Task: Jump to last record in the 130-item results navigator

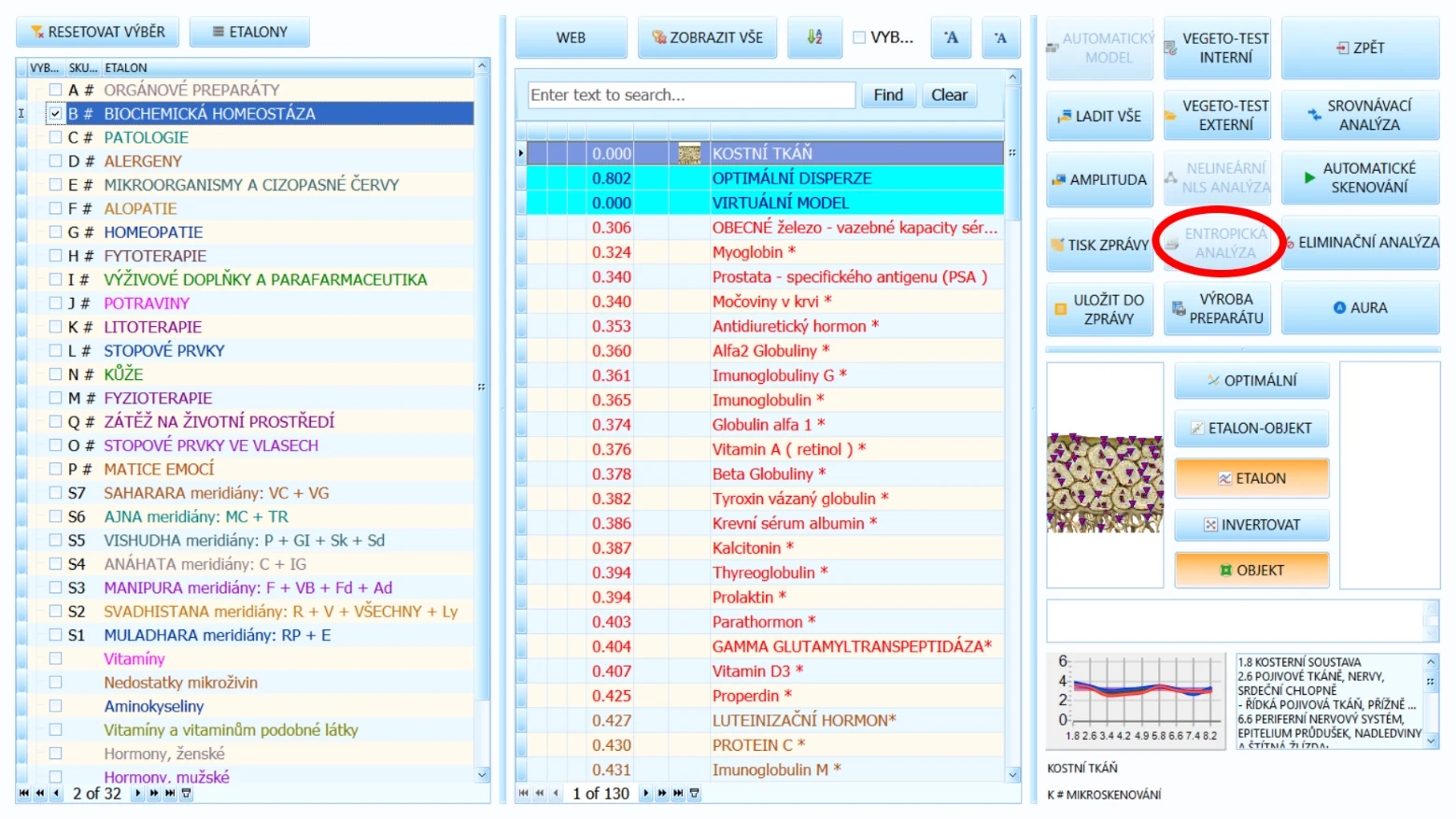Action: 678,794
